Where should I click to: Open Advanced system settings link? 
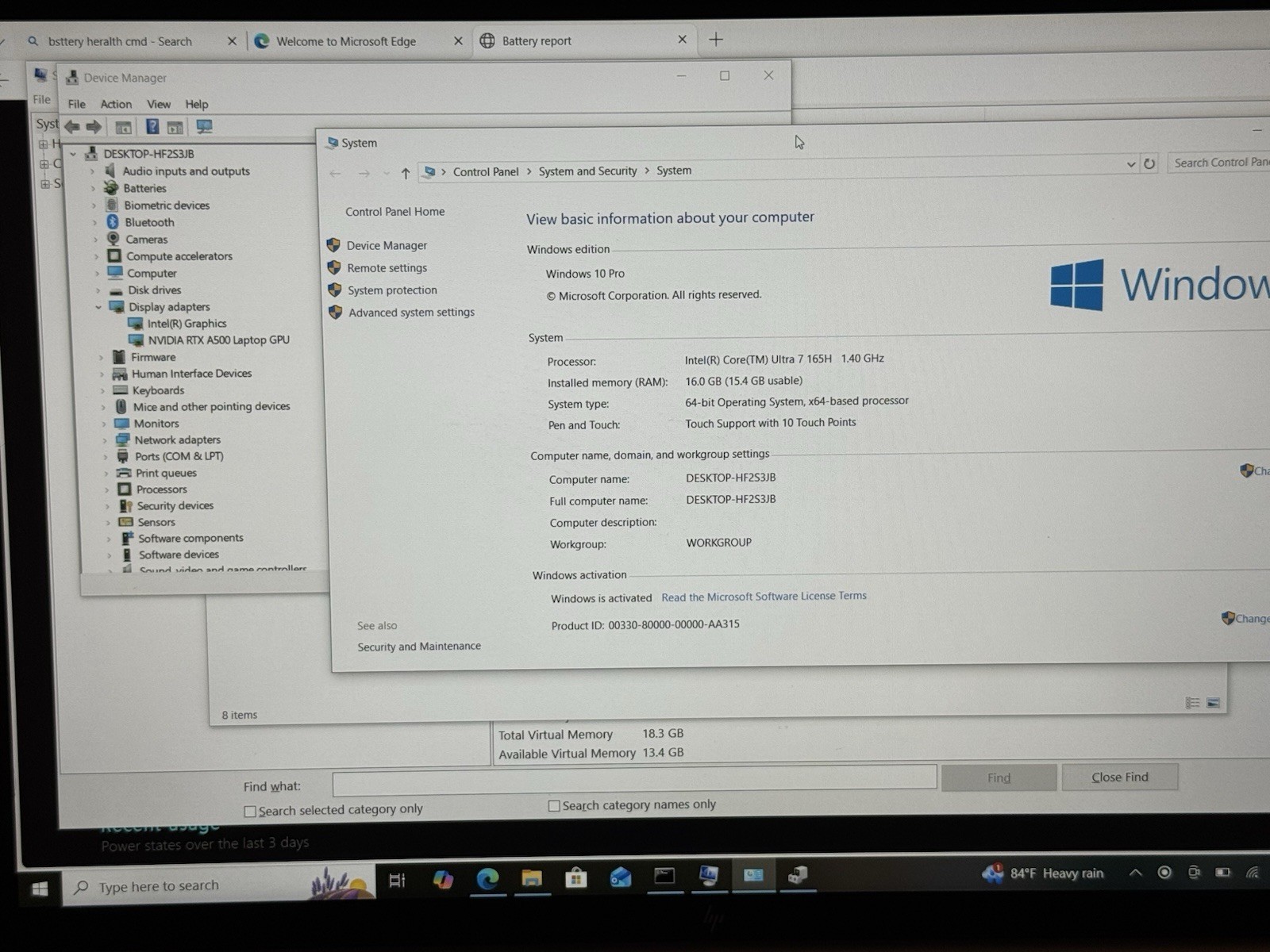(x=411, y=313)
